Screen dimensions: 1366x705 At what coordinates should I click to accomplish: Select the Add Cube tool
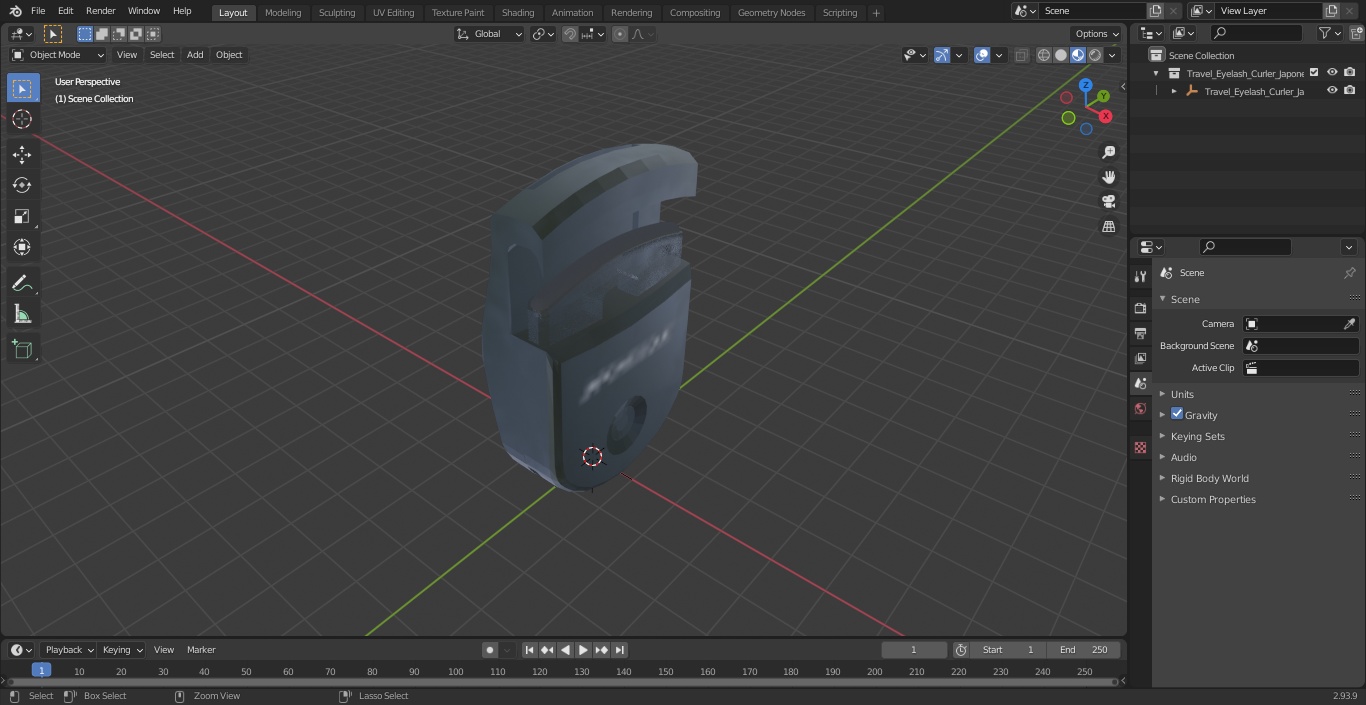[x=22, y=349]
